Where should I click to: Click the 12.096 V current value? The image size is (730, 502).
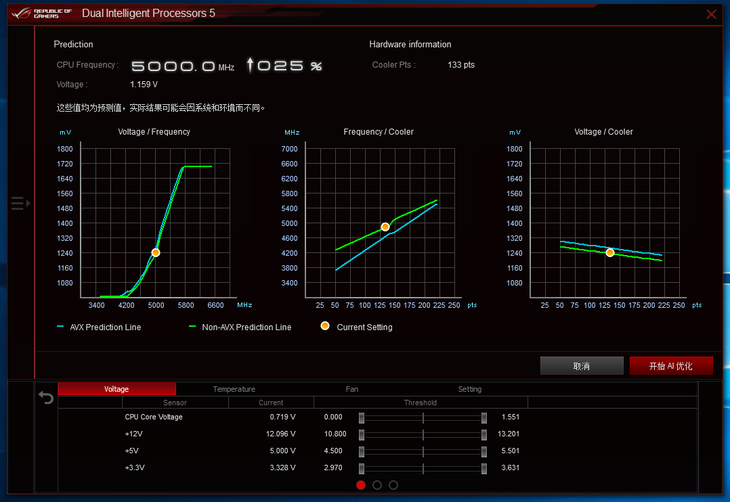click(280, 434)
